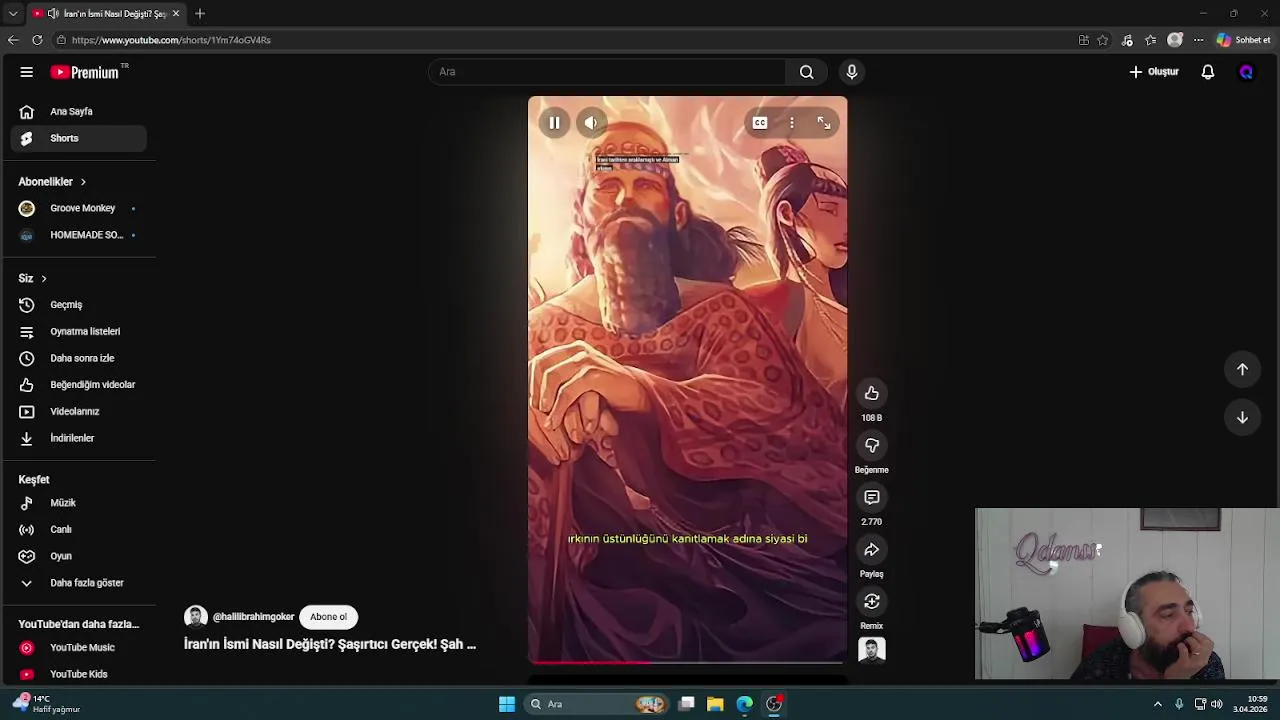The width and height of the screenshot is (1280, 720).
Task: Open Geçmiş history
Action: [79, 305]
